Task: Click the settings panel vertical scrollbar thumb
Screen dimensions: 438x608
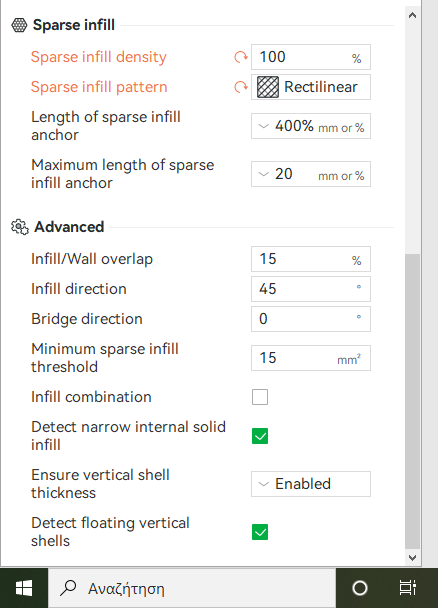Action: click(x=412, y=401)
